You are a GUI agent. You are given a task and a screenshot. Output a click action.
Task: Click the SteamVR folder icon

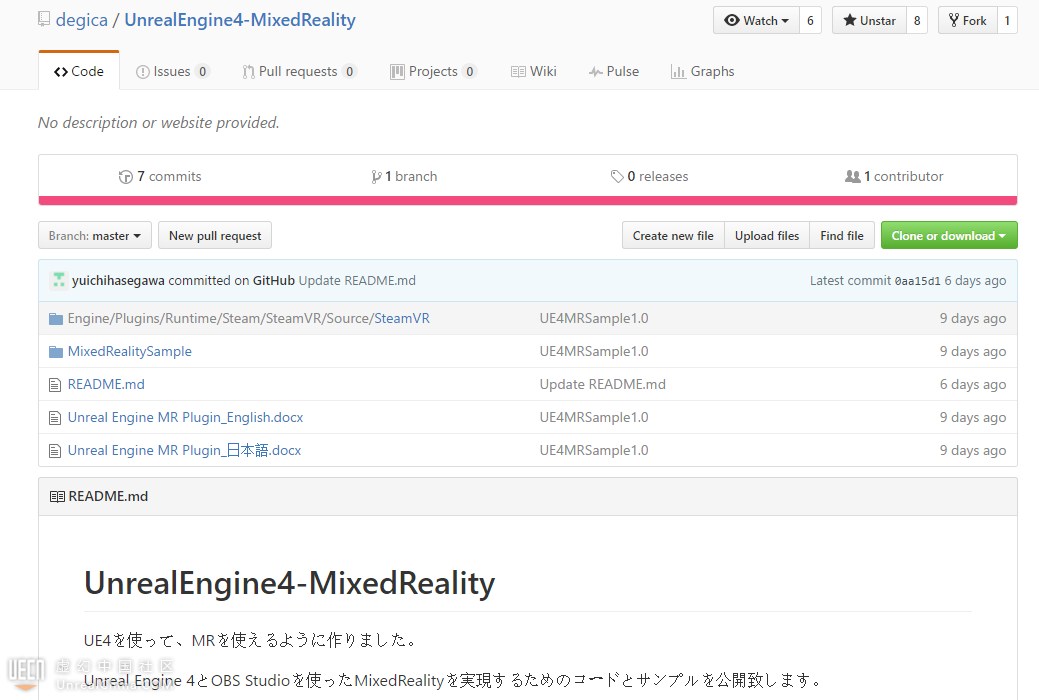pos(56,319)
